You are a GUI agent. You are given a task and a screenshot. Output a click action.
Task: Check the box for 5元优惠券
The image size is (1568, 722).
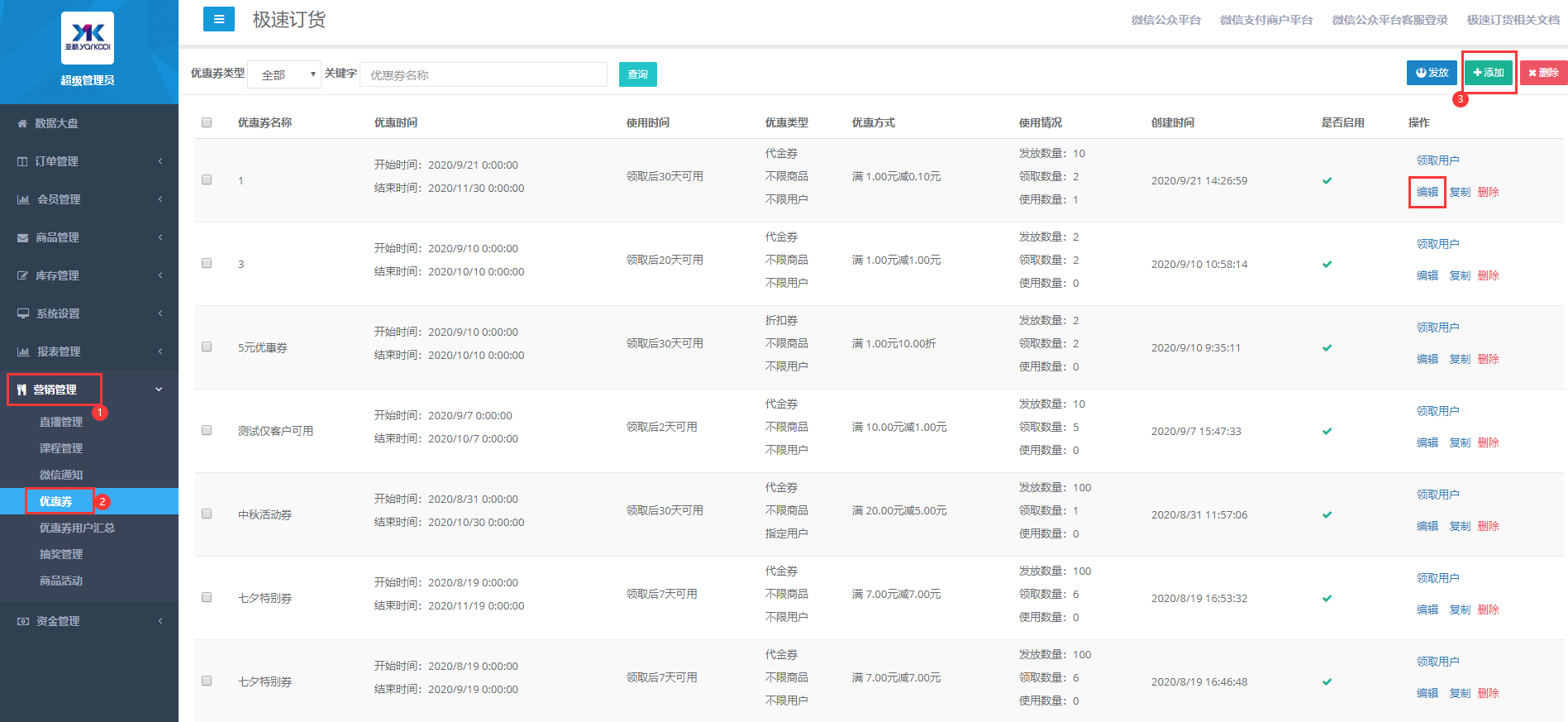(x=207, y=347)
